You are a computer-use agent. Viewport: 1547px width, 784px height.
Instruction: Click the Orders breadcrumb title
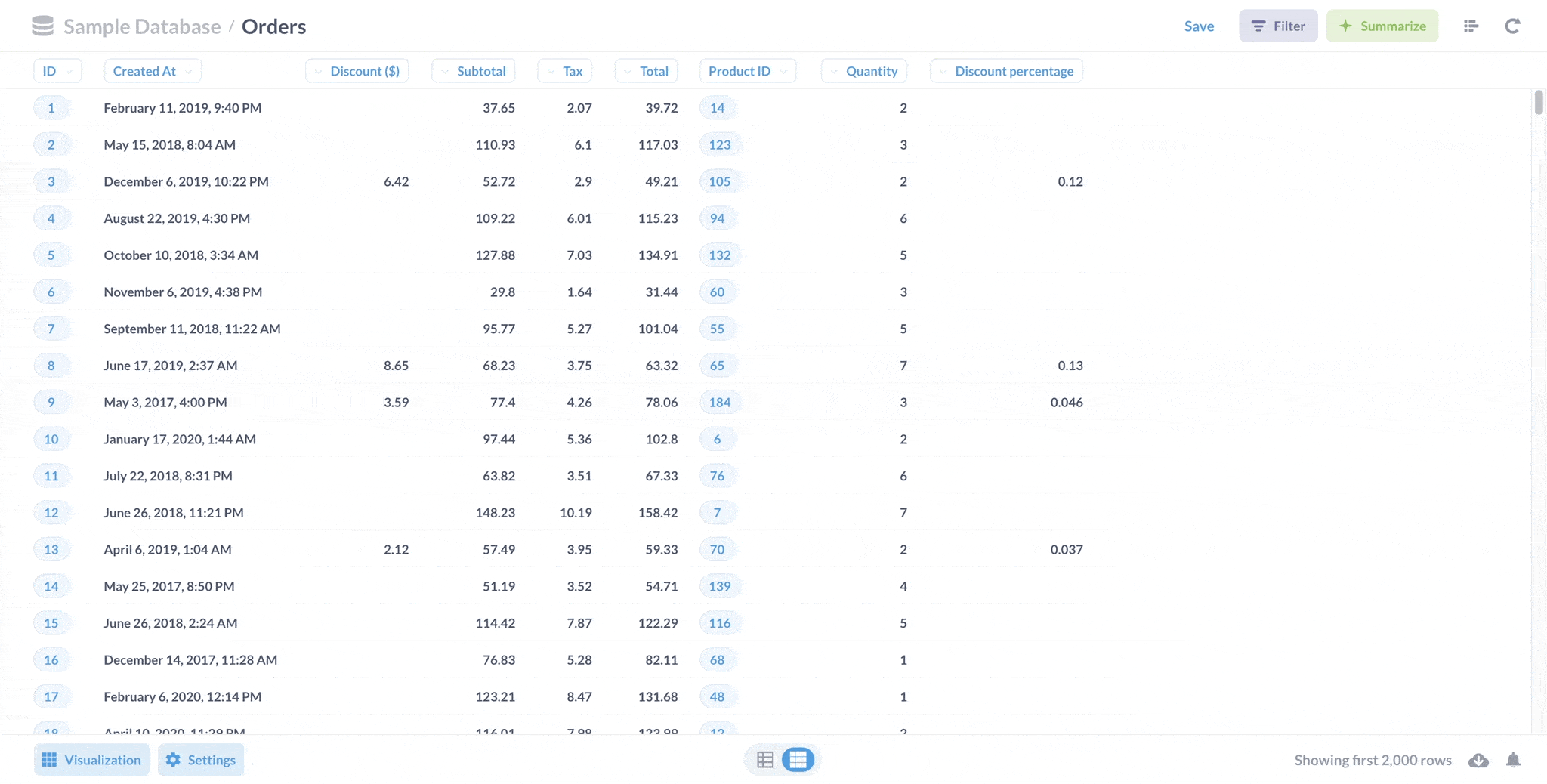273,26
